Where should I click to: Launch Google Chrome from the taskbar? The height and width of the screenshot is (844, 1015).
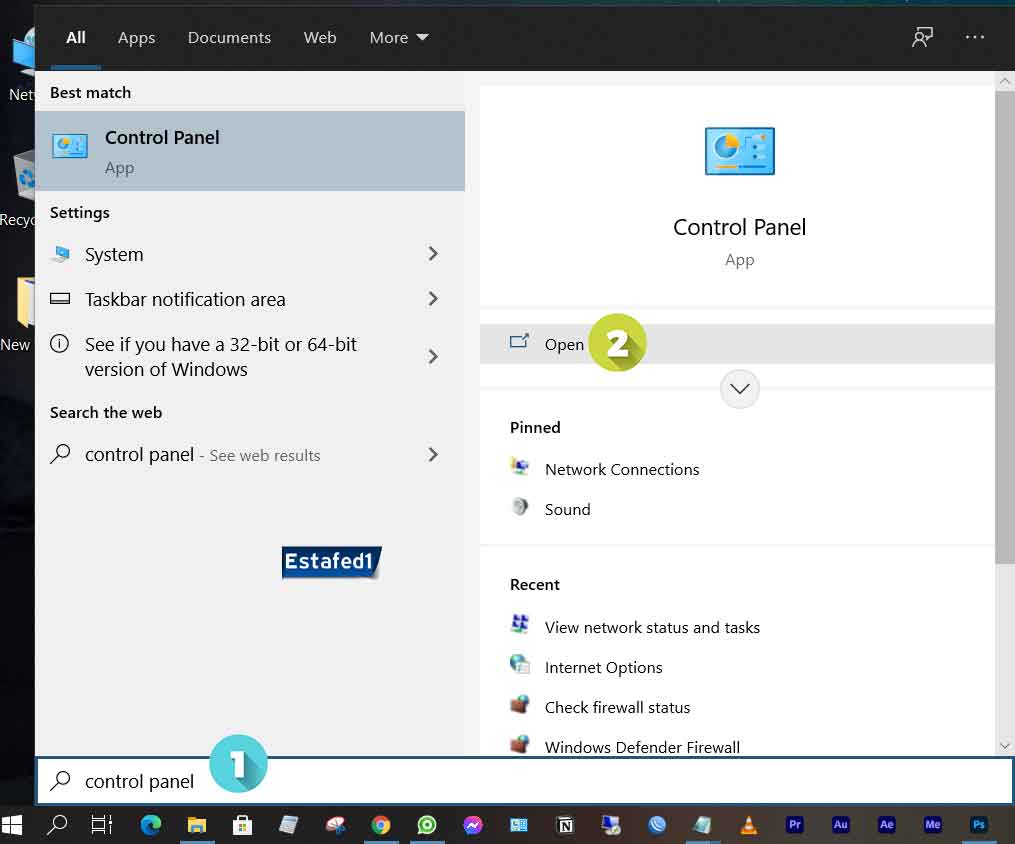coord(380,825)
